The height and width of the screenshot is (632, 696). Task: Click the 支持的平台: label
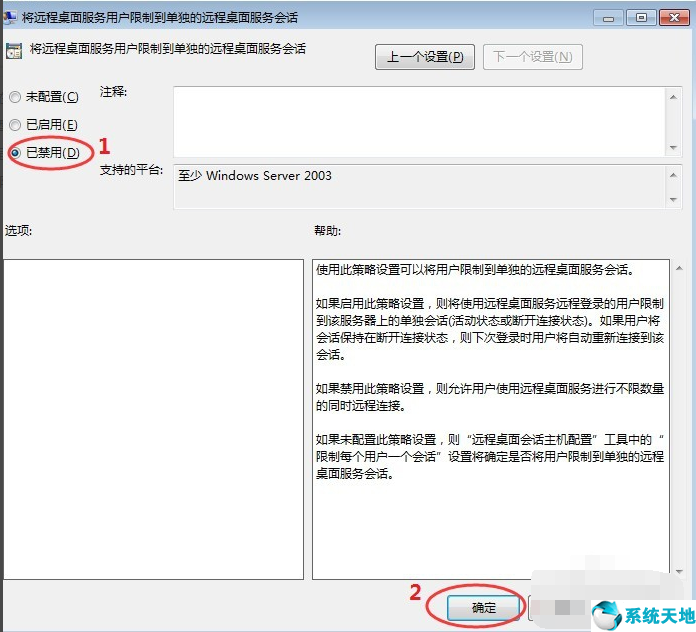tap(131, 170)
